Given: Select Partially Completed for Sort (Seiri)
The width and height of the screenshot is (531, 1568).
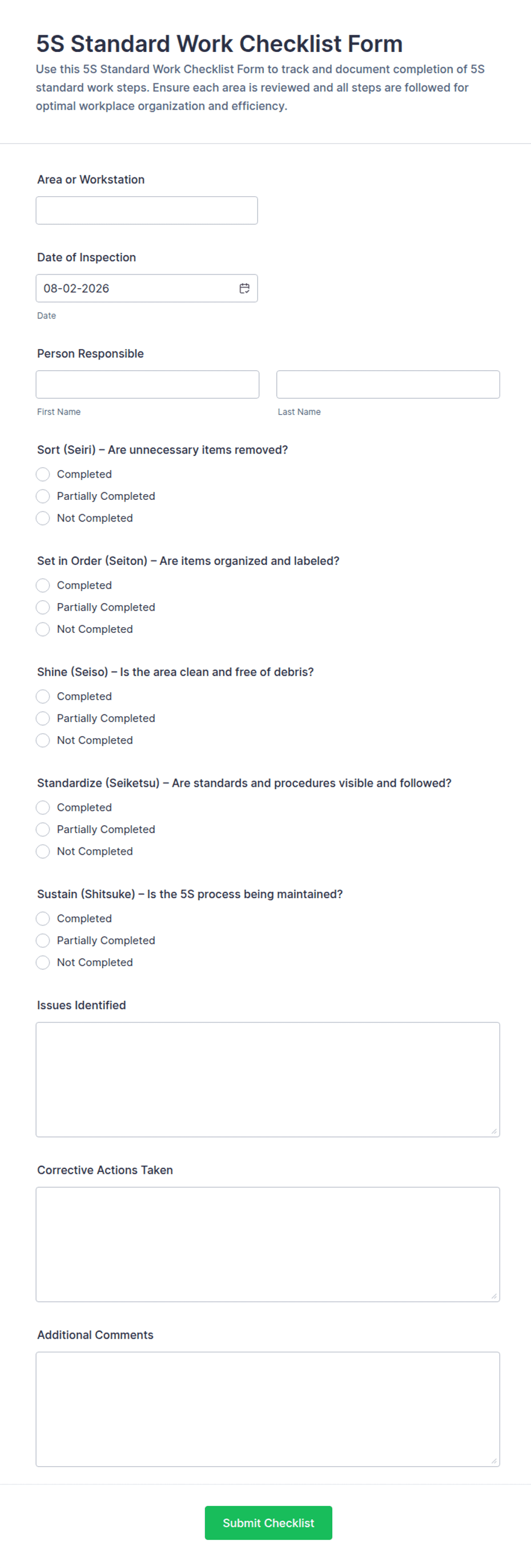Looking at the screenshot, I should [x=43, y=496].
